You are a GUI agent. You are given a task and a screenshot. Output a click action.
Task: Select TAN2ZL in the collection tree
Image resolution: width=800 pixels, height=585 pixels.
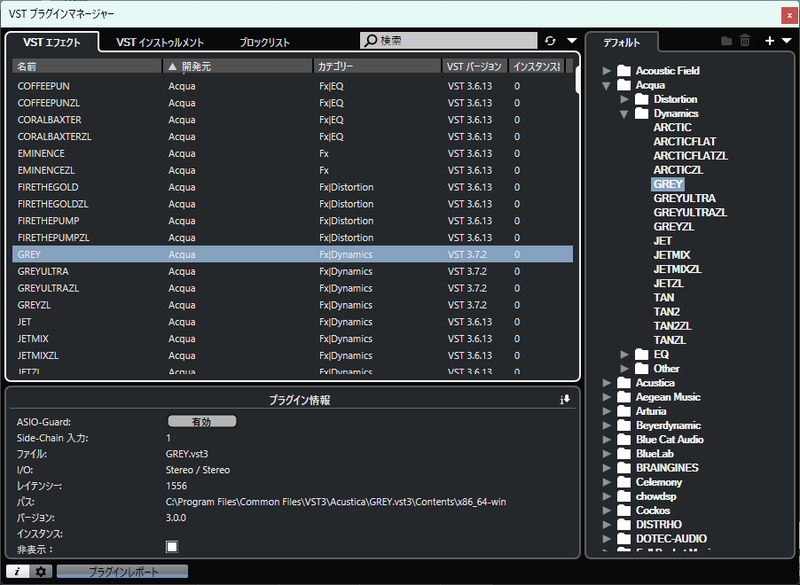672,326
